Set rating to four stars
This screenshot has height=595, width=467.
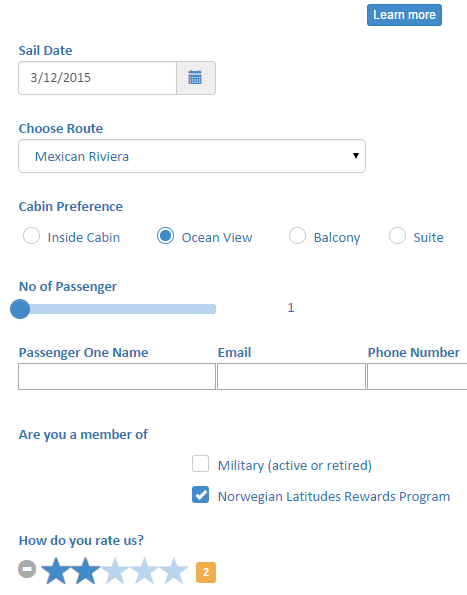click(145, 570)
